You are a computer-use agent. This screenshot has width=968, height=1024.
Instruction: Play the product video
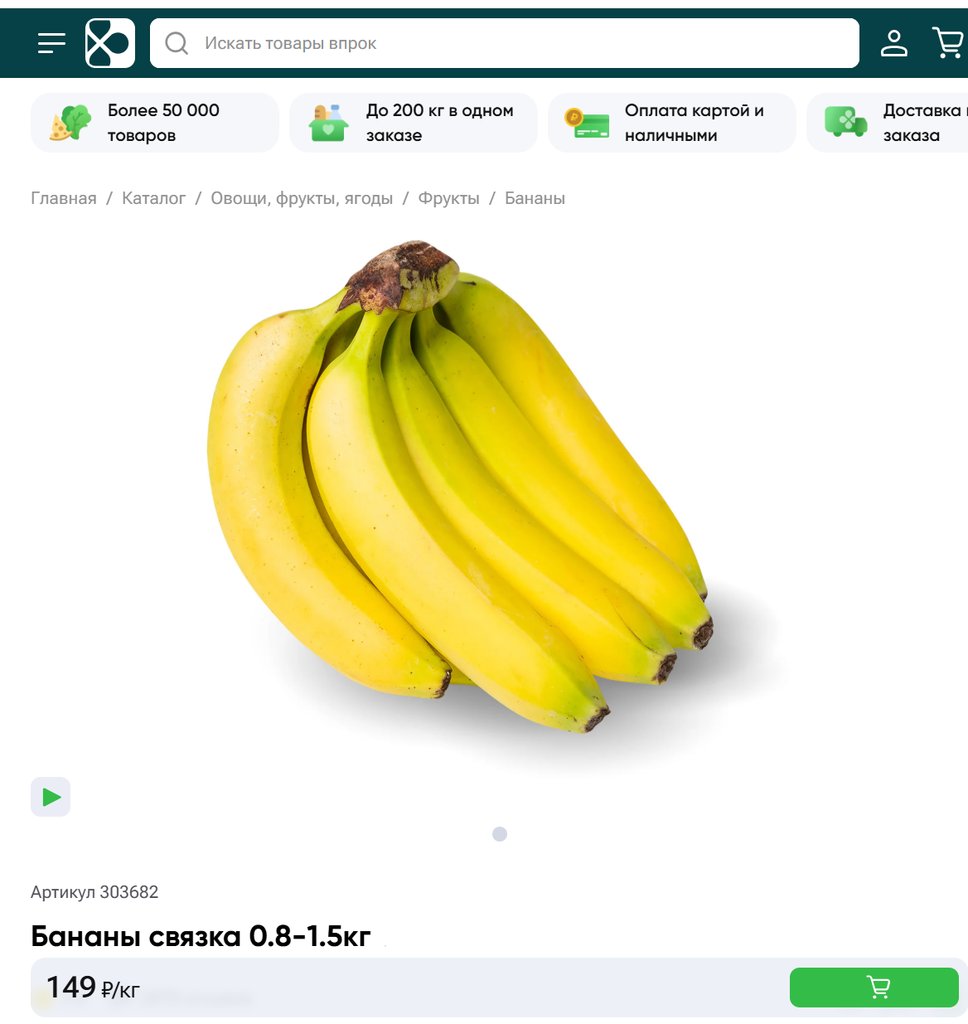tap(50, 797)
